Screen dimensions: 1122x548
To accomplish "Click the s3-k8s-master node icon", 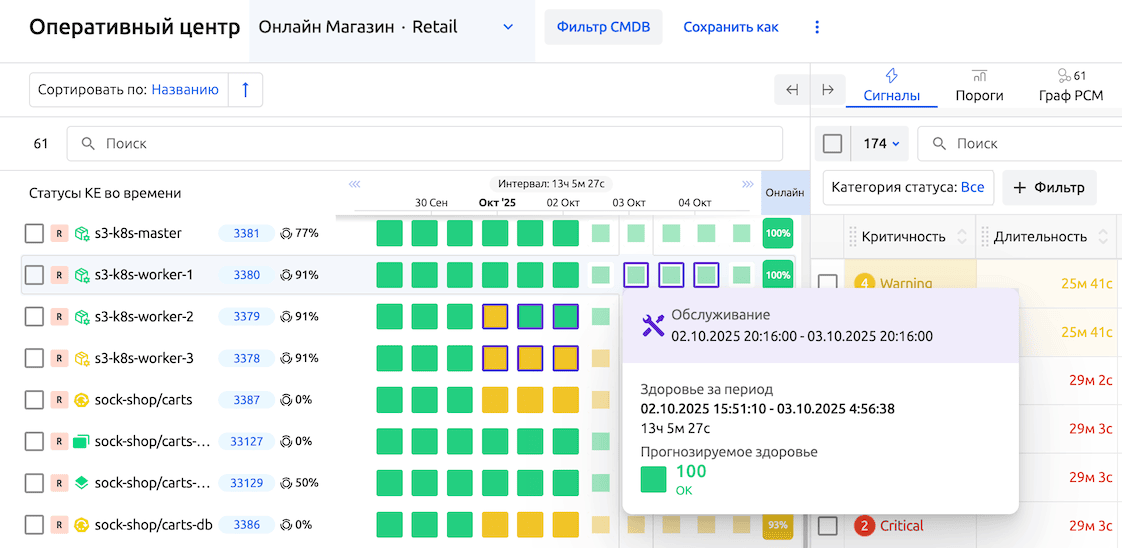I will click(x=82, y=233).
